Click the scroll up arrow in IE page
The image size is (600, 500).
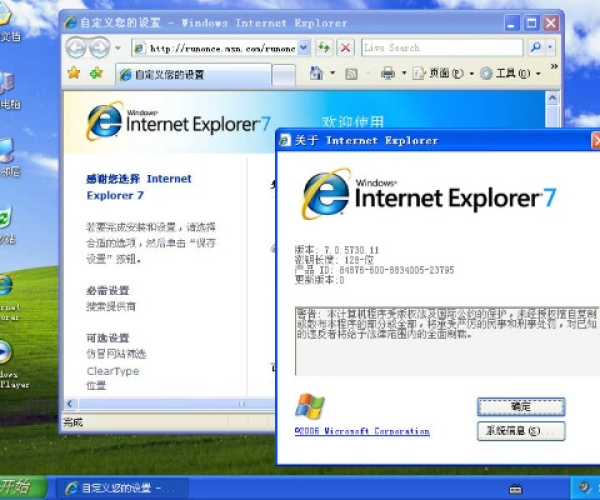(x=552, y=98)
